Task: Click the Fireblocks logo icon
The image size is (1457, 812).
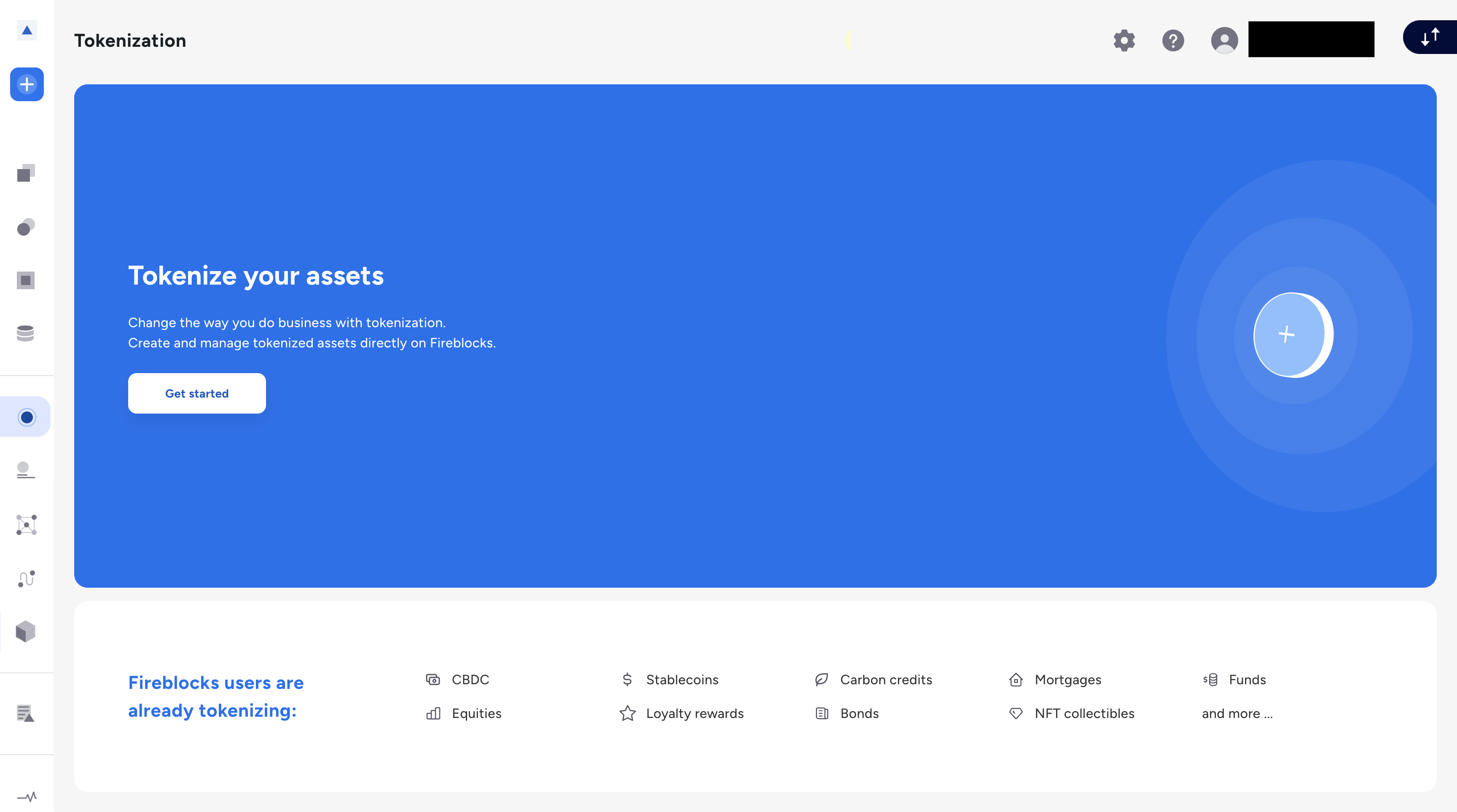Action: click(x=27, y=30)
